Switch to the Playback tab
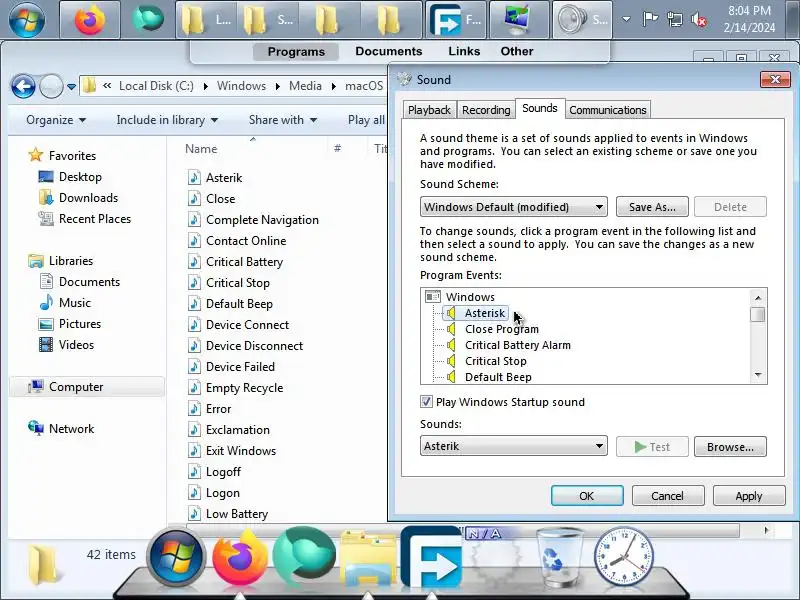The height and width of the screenshot is (600, 800). [x=429, y=110]
